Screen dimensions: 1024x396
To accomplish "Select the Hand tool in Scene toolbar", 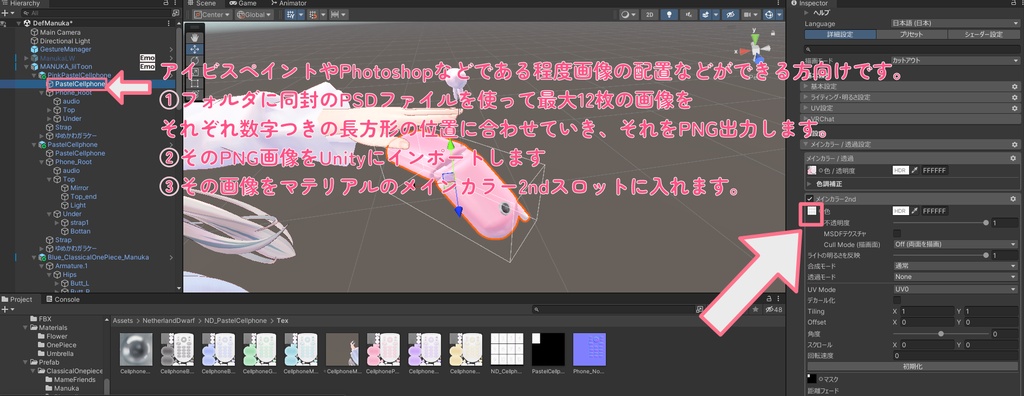I will (195, 37).
